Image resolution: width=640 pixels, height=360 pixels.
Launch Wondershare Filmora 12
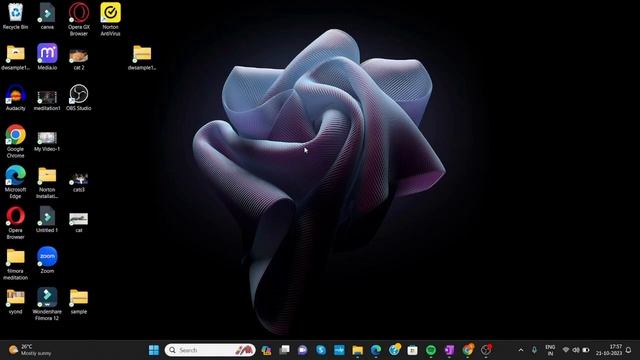point(47,304)
